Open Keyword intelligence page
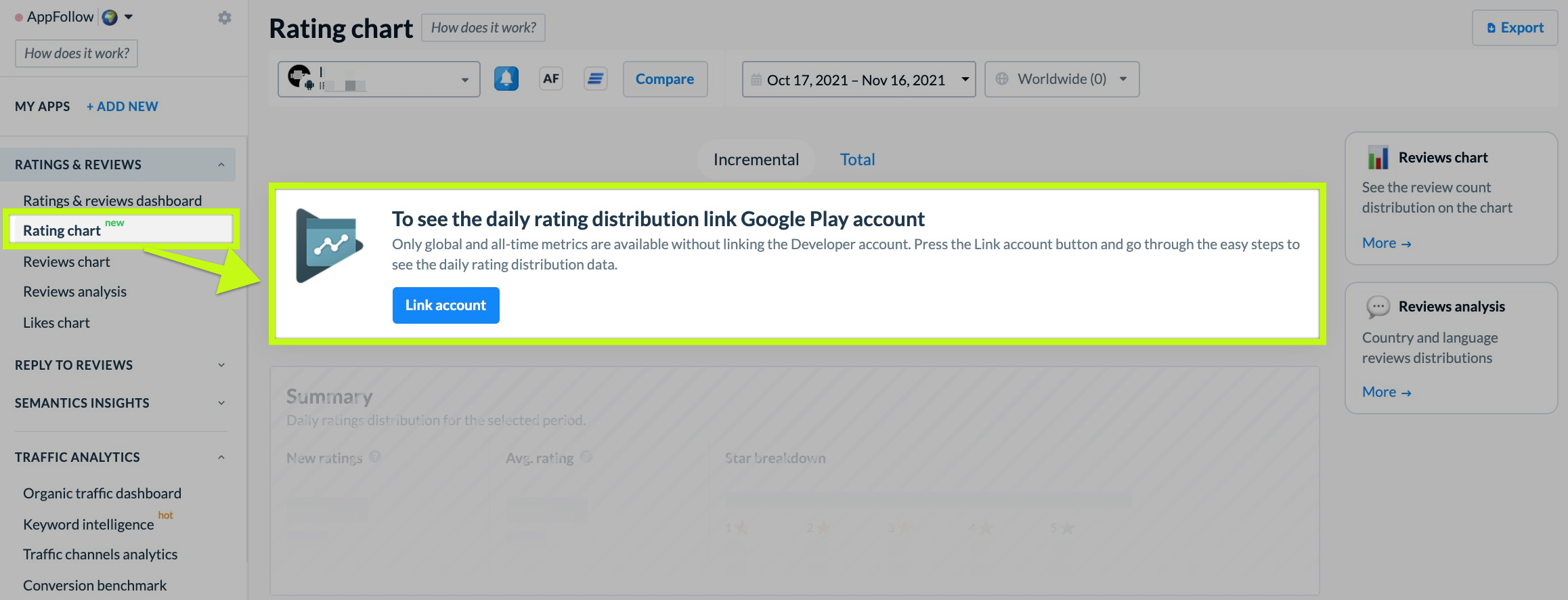Viewport: 1568px width, 600px height. pyautogui.click(x=89, y=525)
